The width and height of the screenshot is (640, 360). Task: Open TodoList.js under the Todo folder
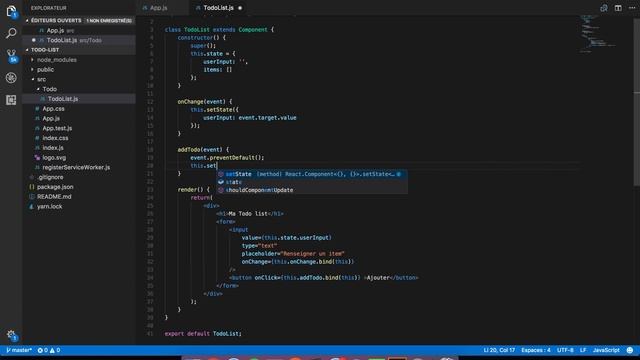[x=79, y=99]
